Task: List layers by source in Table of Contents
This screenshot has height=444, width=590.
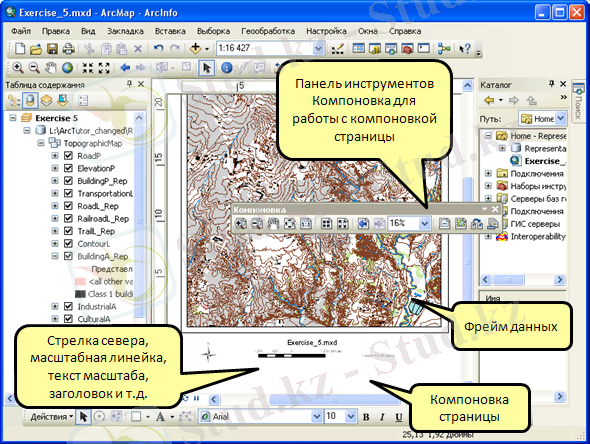Action: (x=30, y=100)
